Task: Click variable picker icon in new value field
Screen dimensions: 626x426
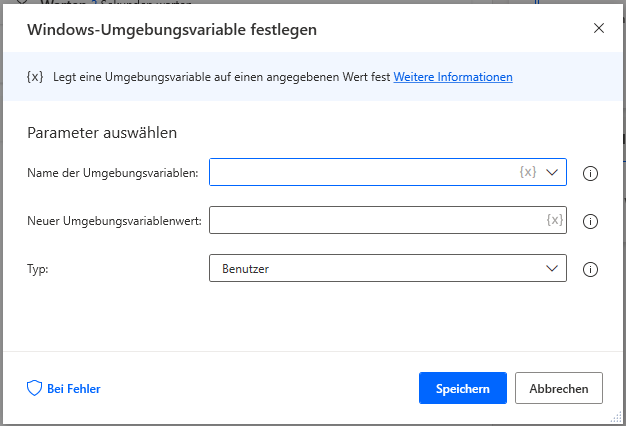Action: [x=555, y=220]
